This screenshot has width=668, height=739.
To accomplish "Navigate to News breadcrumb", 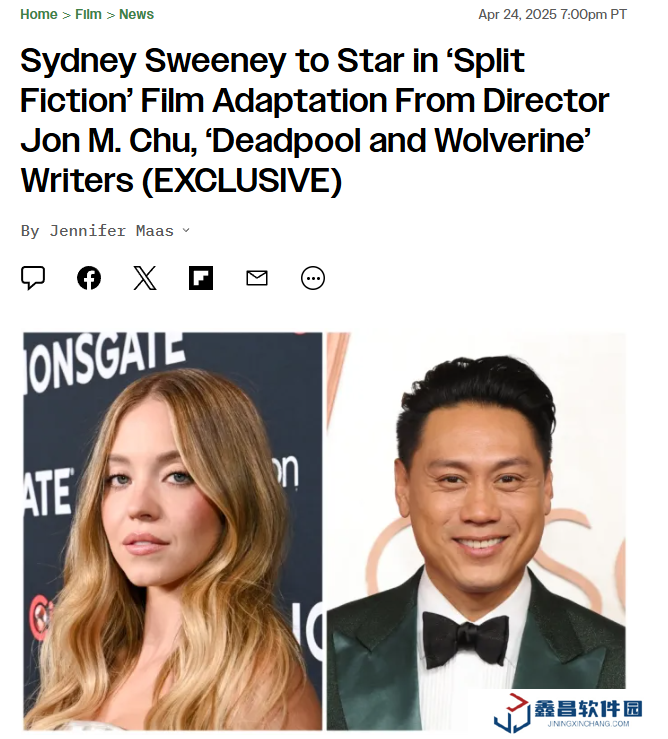I will tap(136, 15).
